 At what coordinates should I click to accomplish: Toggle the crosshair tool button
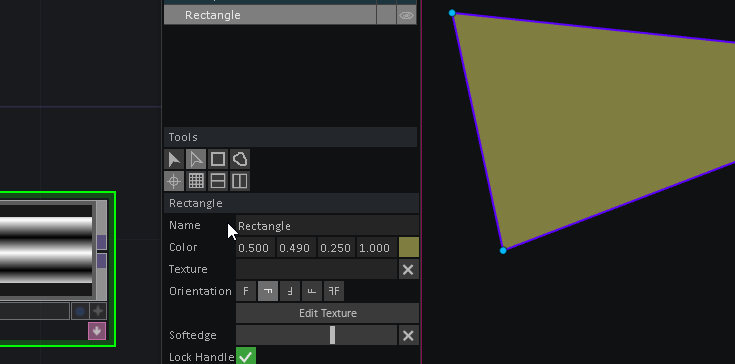[174, 181]
